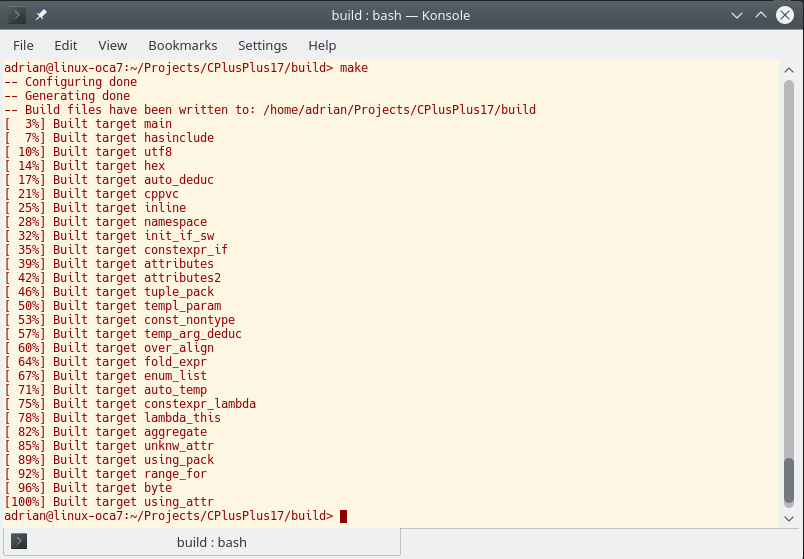Toggle the pin (keep on all desktops) icon
Image resolution: width=804 pixels, height=559 pixels.
(x=41, y=15)
